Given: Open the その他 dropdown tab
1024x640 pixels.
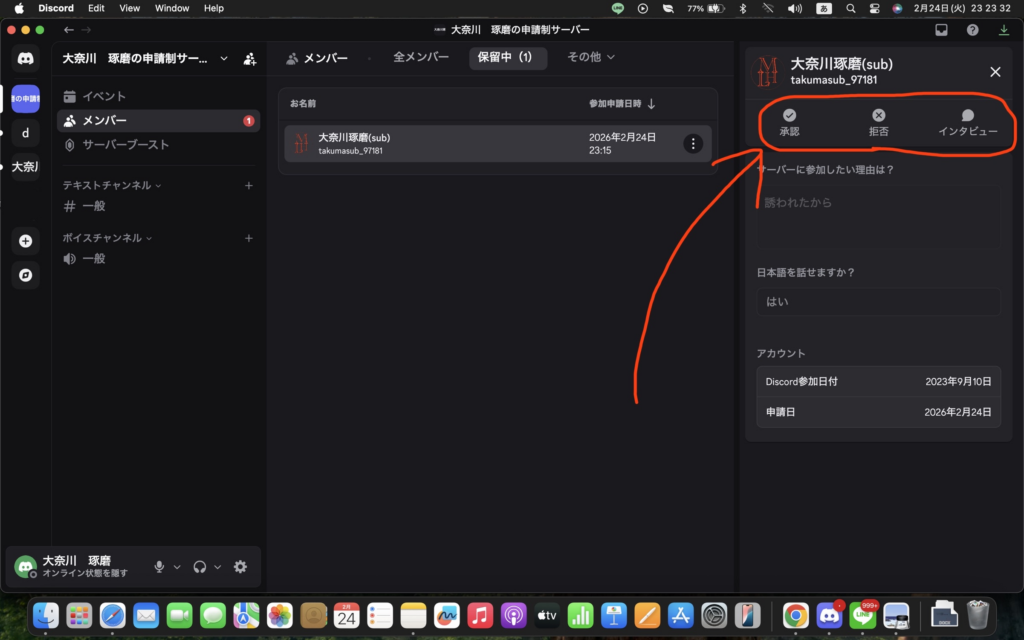Looking at the screenshot, I should pyautogui.click(x=591, y=57).
